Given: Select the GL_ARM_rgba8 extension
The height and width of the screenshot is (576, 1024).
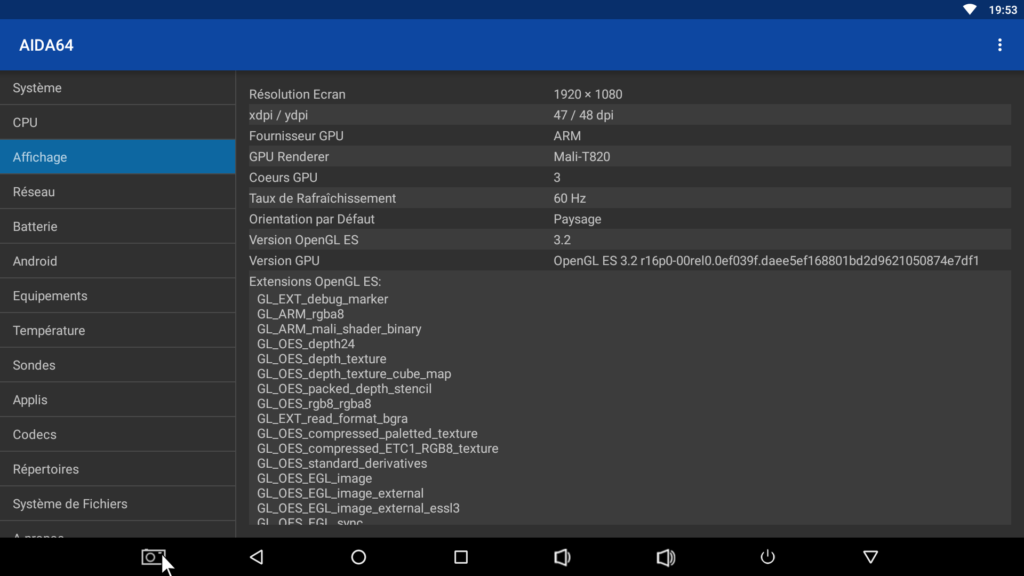Looking at the screenshot, I should tap(300, 314).
